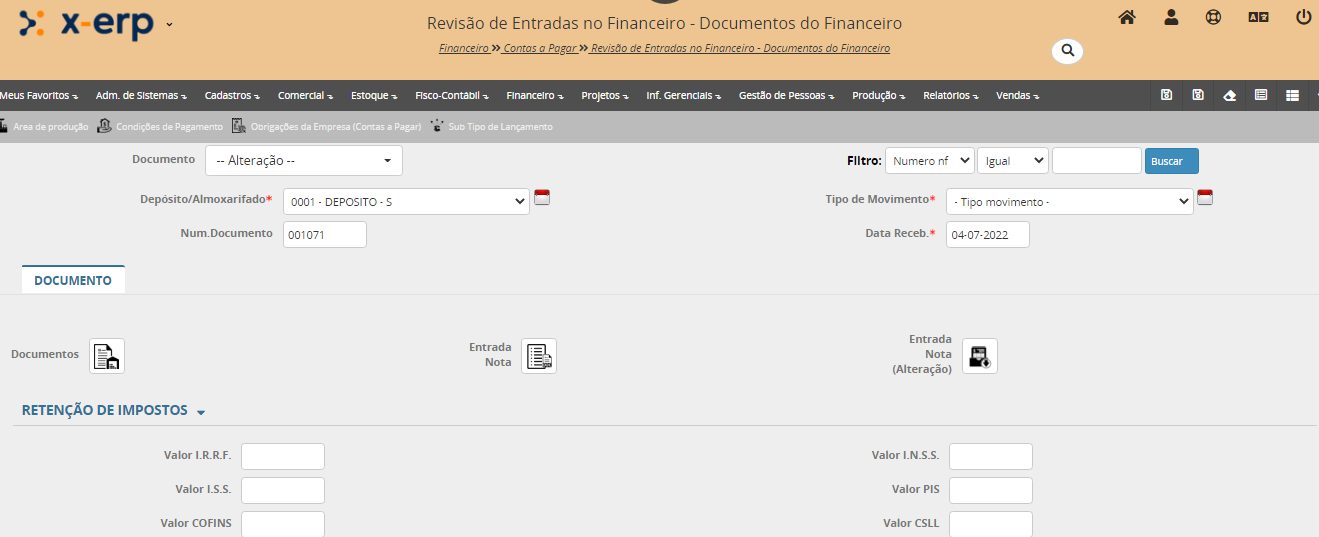The height and width of the screenshot is (537, 1319).
Task: Click the Condições de Pagamento shortcut
Action: tap(161, 127)
